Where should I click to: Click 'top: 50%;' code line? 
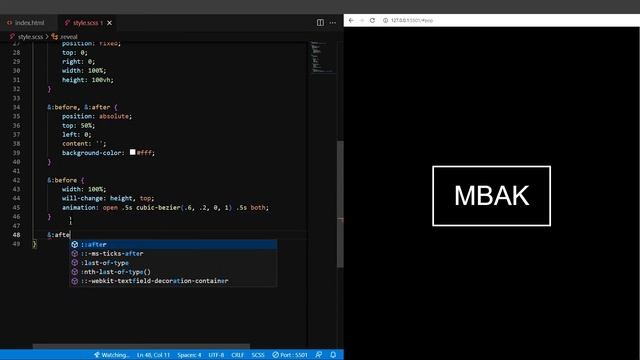[78, 126]
